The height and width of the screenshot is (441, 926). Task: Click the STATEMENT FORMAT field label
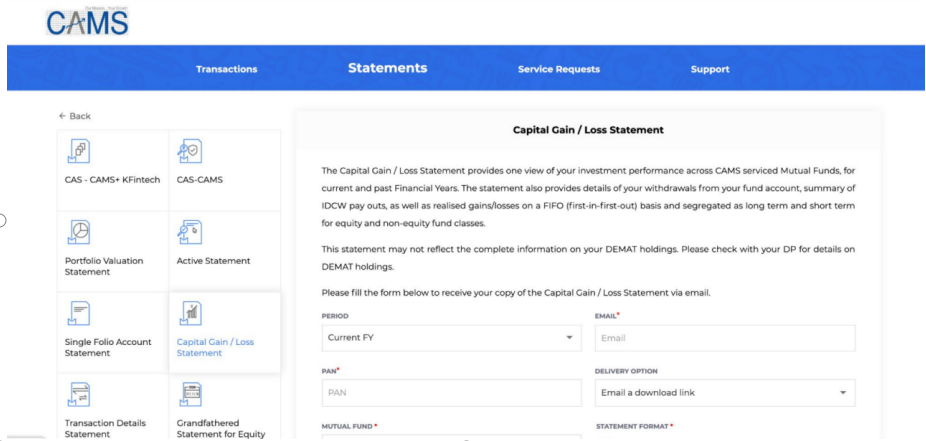tap(635, 426)
